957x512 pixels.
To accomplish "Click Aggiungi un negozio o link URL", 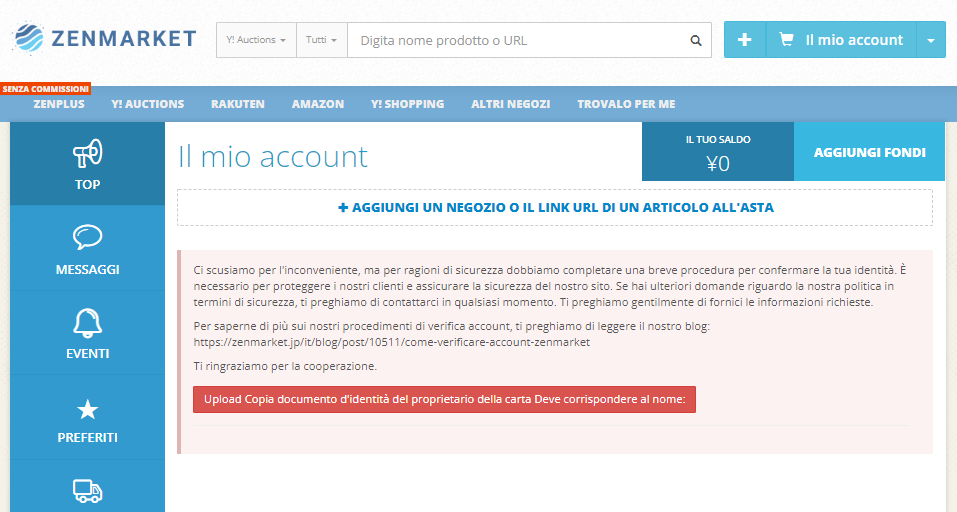I will pos(555,207).
